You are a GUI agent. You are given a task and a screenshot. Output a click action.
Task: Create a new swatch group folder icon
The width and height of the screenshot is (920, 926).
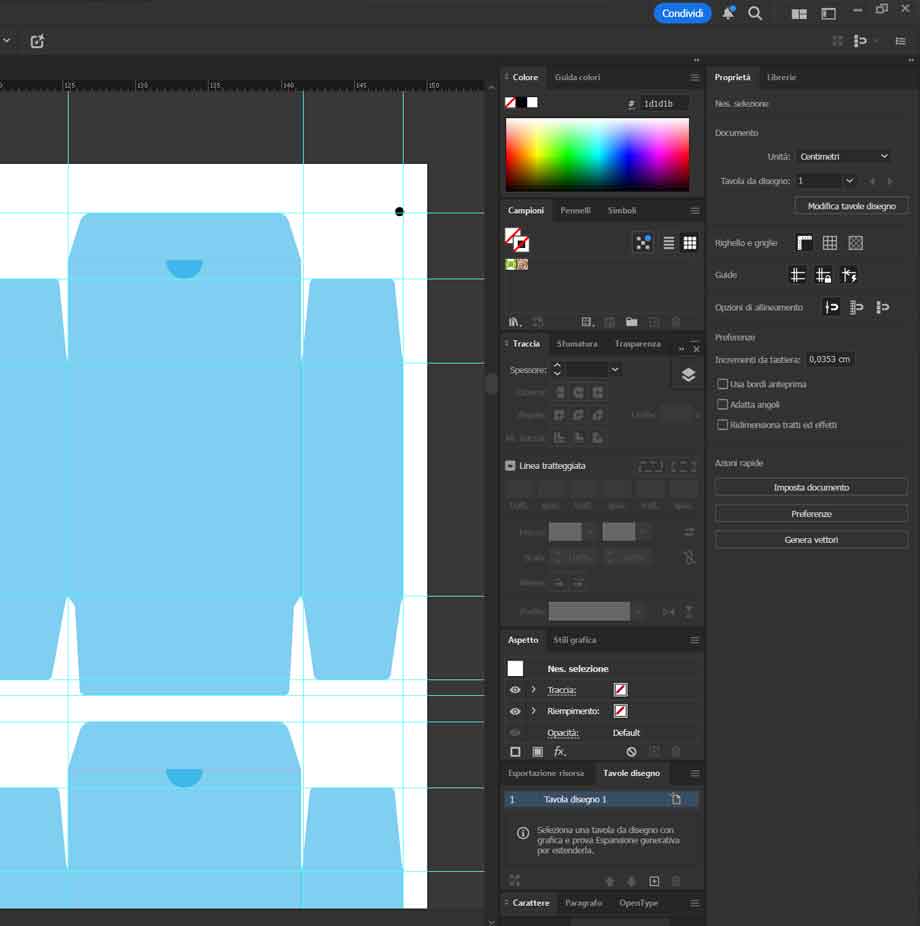click(x=631, y=321)
